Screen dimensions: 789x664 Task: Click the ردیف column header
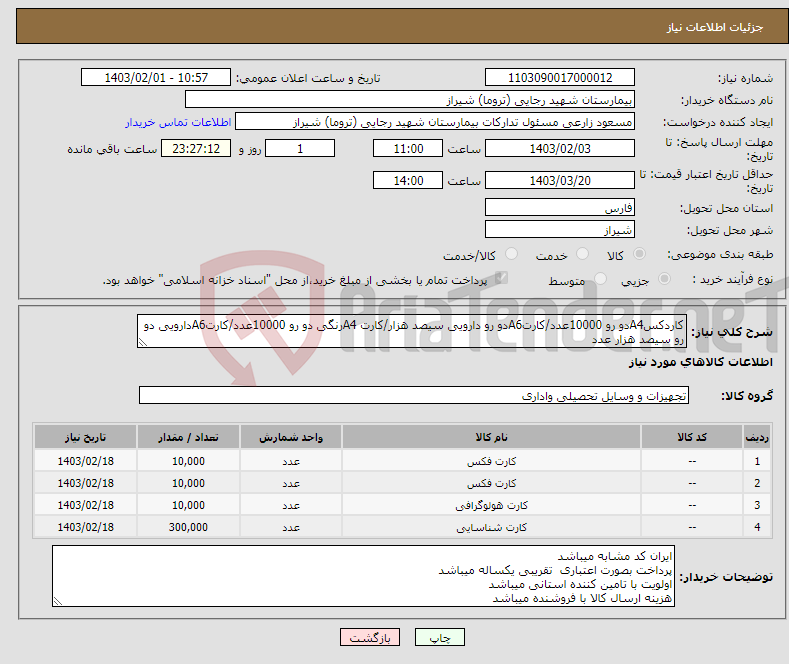(757, 437)
